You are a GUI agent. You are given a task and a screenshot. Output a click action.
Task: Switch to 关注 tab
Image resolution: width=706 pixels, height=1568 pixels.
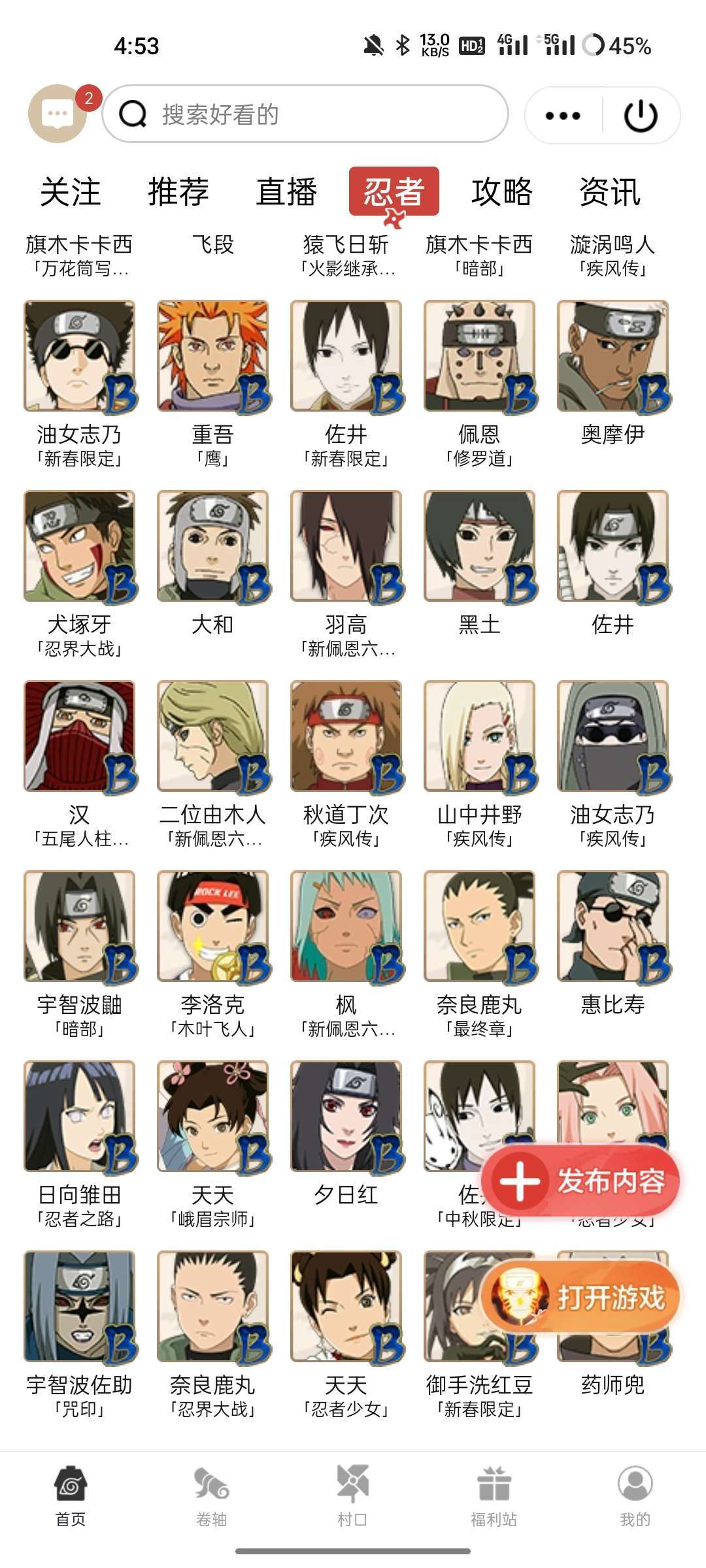pos(71,191)
